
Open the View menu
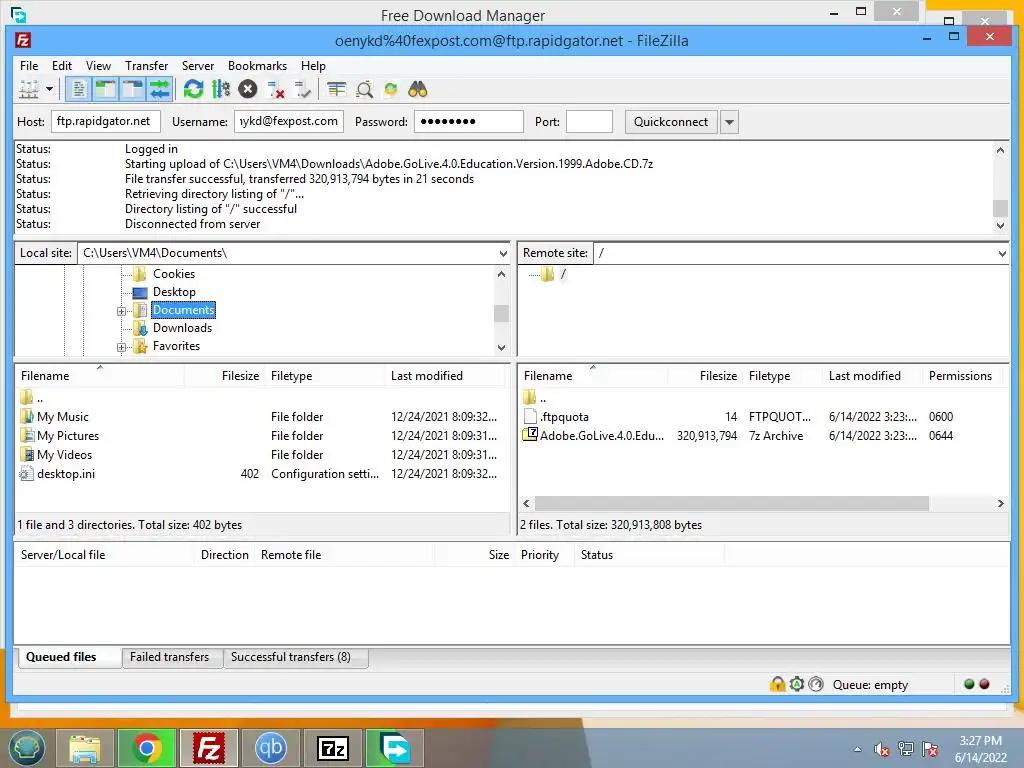point(98,66)
